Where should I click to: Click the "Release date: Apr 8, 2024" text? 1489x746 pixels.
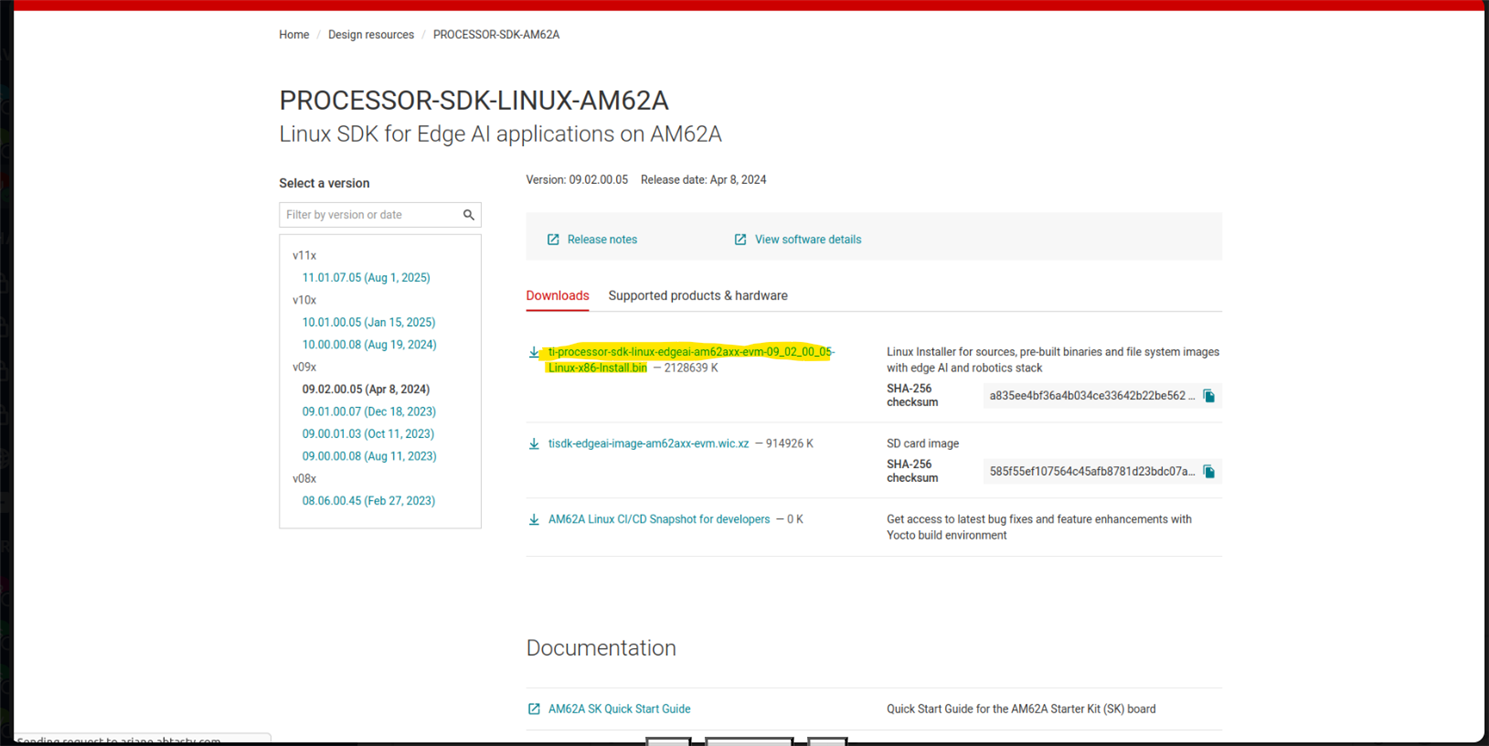pos(704,180)
